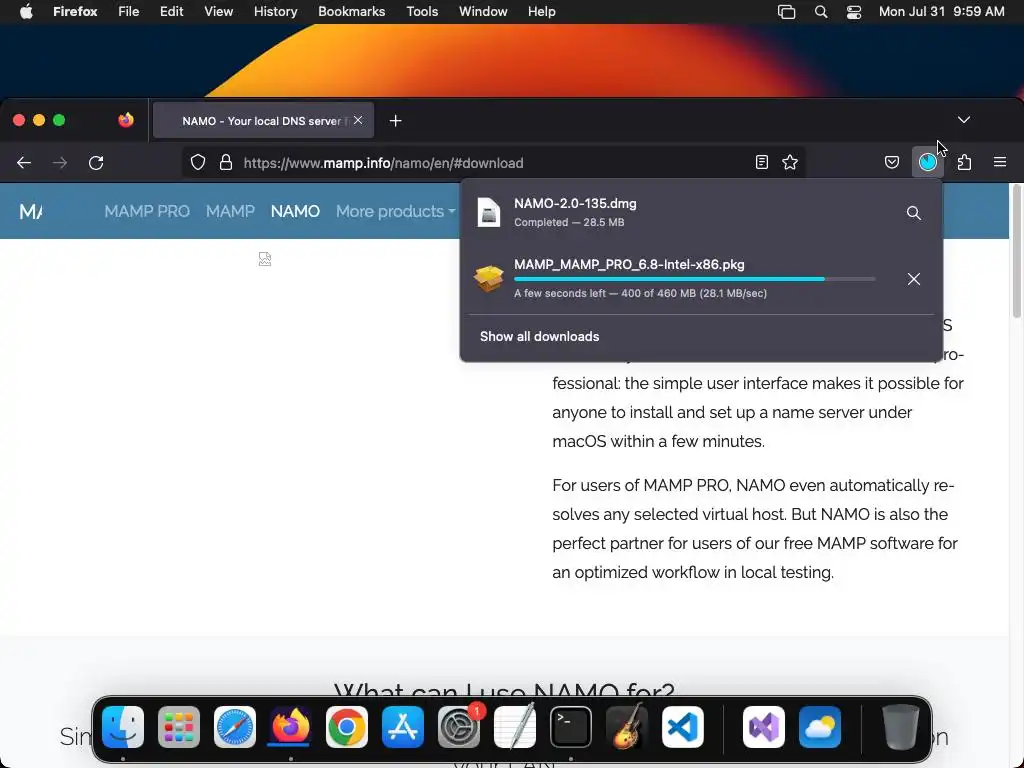The image size is (1024, 768).
Task: Open the Trash in the Dock
Action: [901, 727]
